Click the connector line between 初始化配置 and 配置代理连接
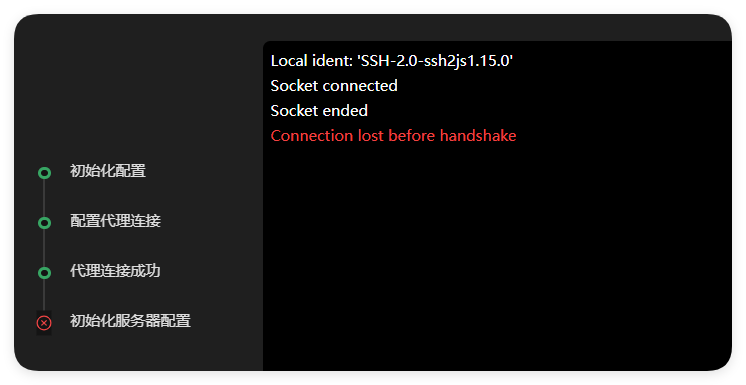This screenshot has width=746, height=385. pos(44,197)
